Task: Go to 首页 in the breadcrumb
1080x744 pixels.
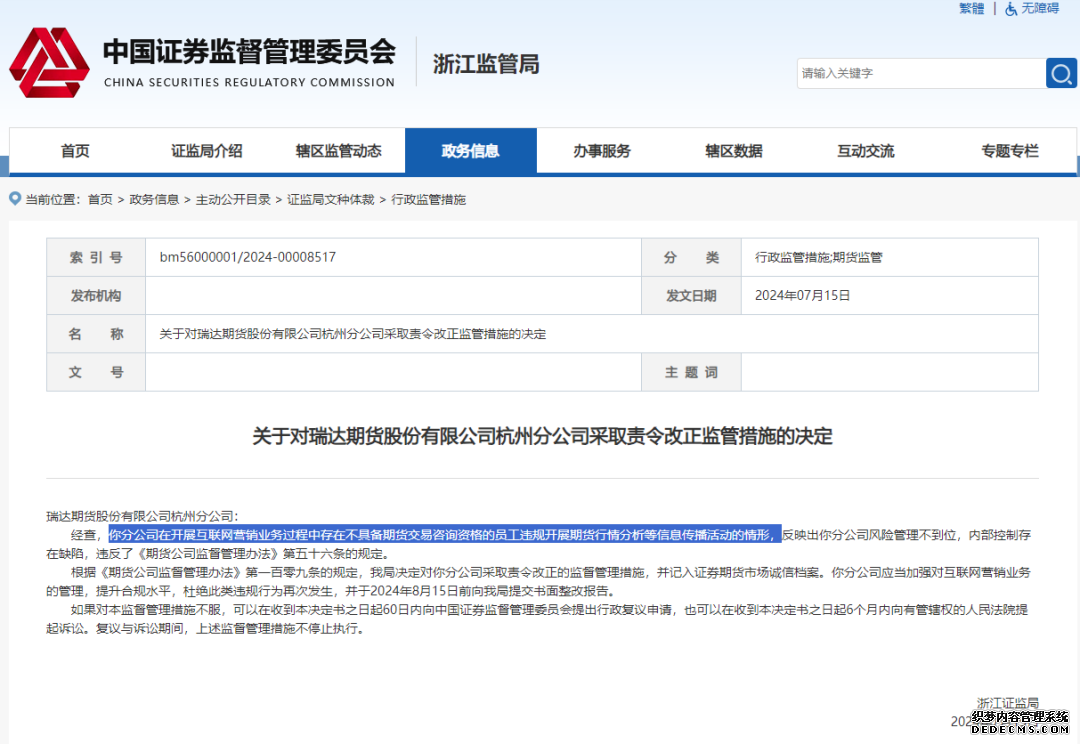Action: click(100, 199)
